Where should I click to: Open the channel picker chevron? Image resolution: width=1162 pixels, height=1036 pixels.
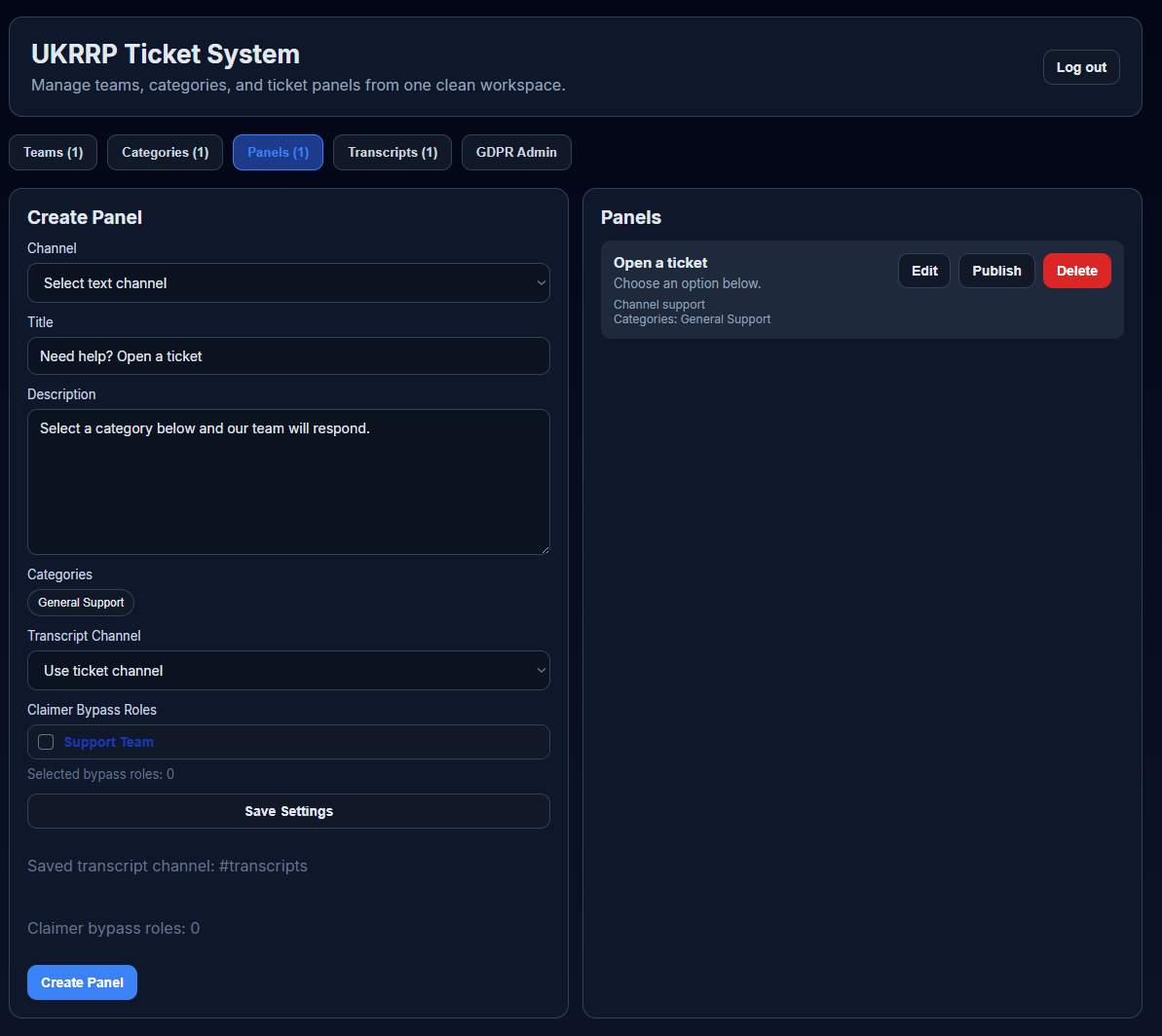coord(542,282)
